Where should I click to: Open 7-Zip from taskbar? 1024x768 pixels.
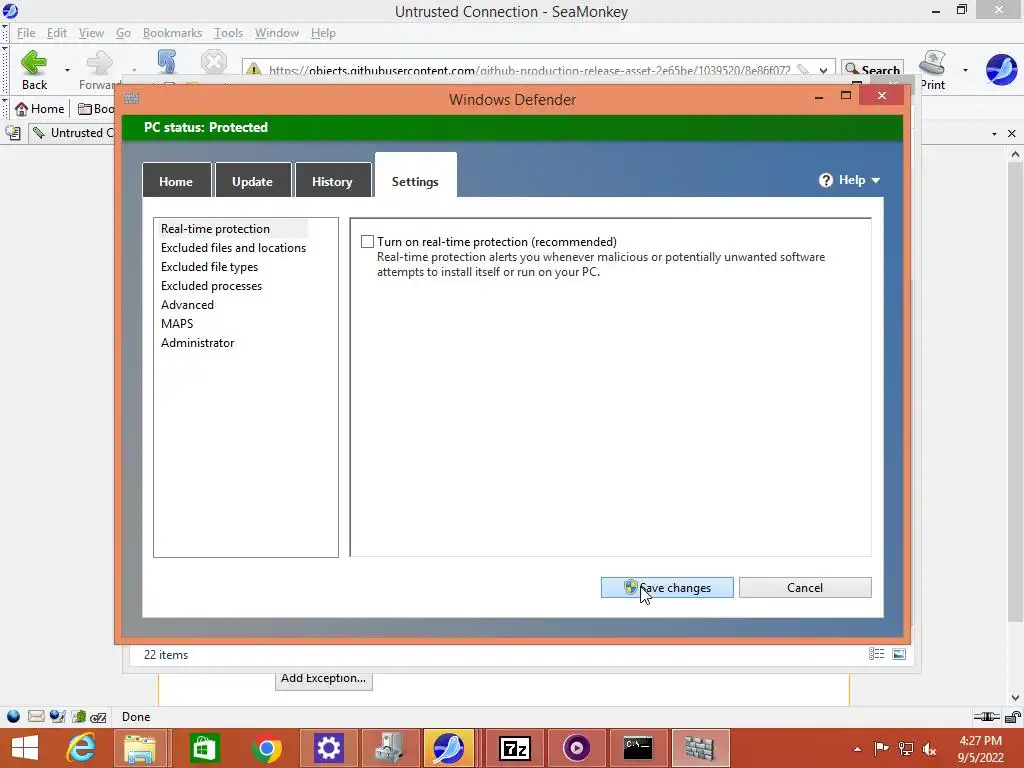point(515,748)
